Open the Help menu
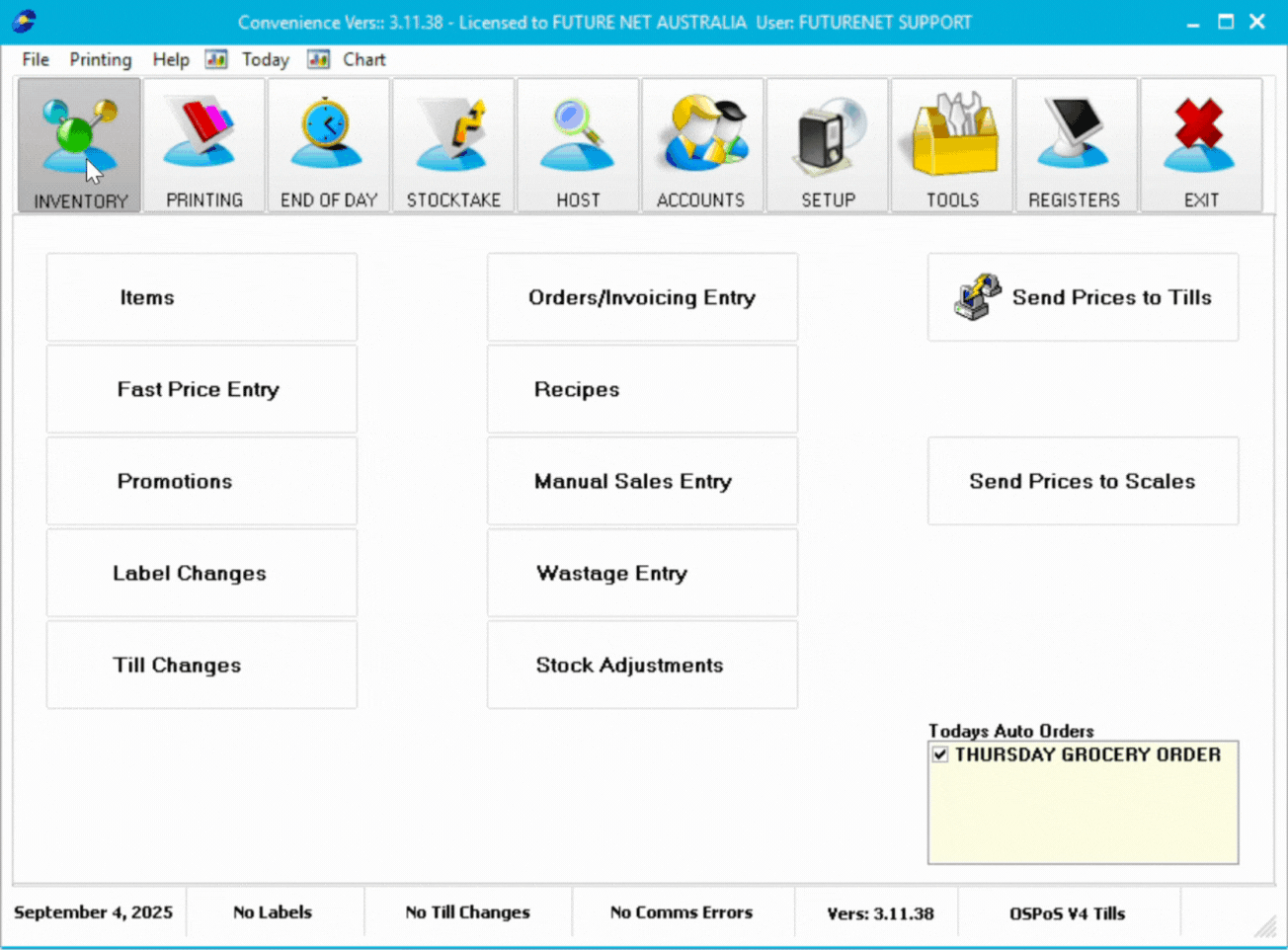Screen dimensions: 1288x950 170,59
